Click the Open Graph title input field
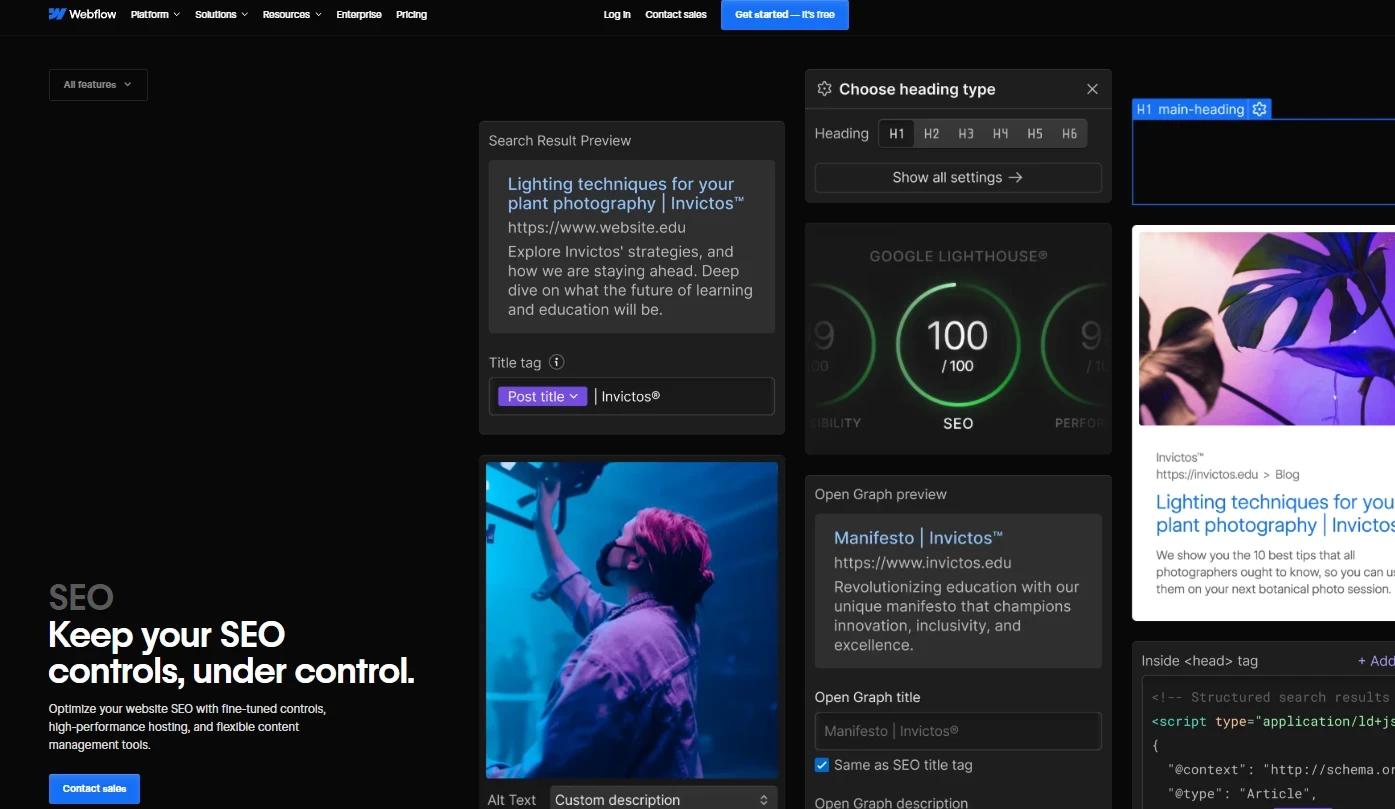This screenshot has width=1395, height=809. (x=957, y=731)
